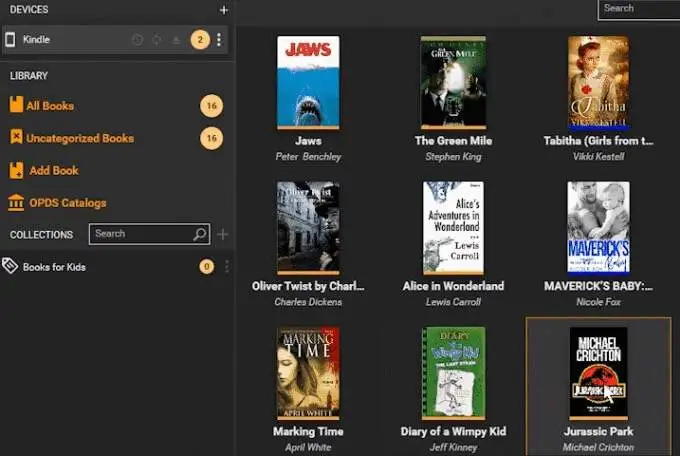This screenshot has width=680, height=456.
Task: Focus the top library search box
Action: click(639, 9)
